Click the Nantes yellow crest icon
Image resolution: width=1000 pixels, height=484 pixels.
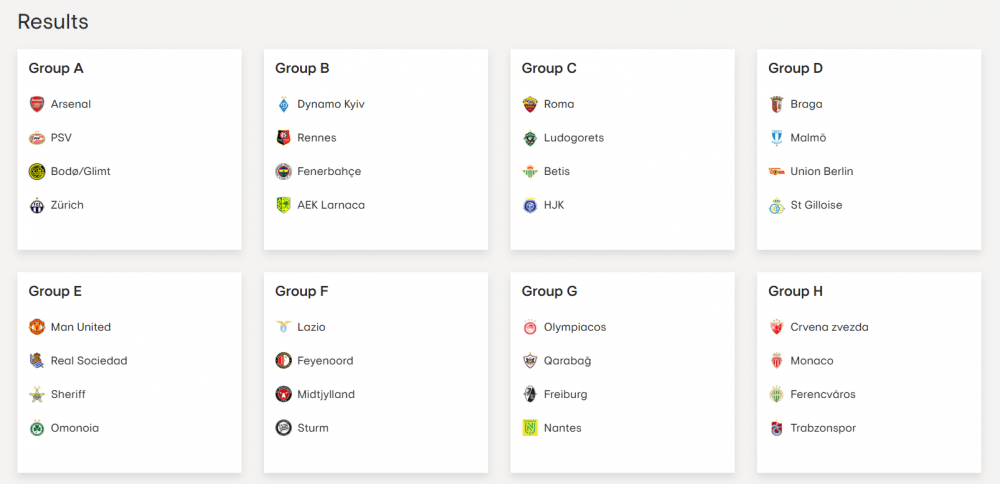(530, 428)
